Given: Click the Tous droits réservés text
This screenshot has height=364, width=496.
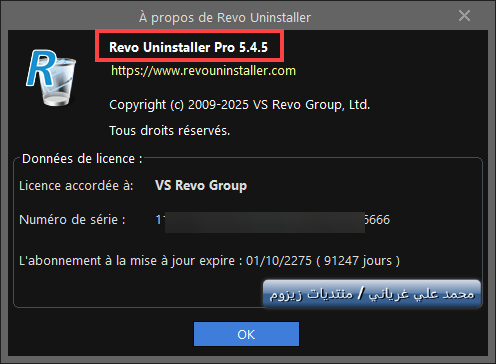Looking at the screenshot, I should click(170, 130).
